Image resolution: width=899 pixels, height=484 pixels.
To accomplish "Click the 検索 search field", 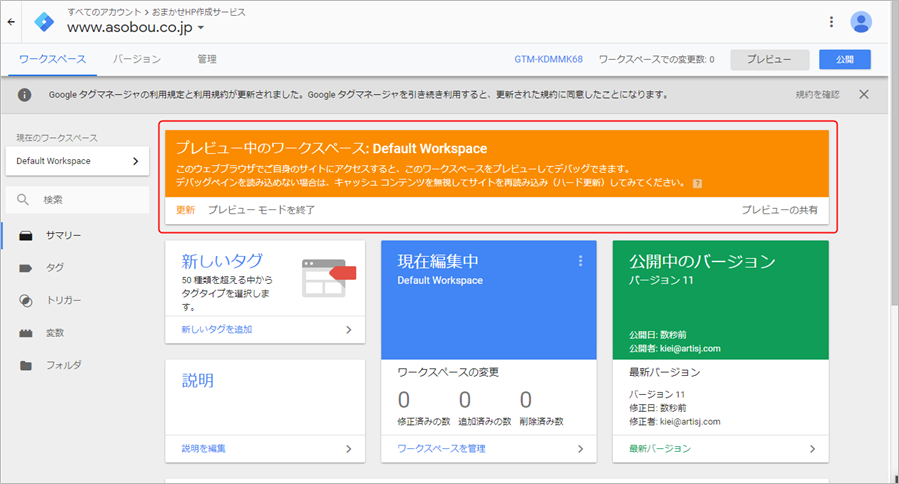I will (77, 200).
